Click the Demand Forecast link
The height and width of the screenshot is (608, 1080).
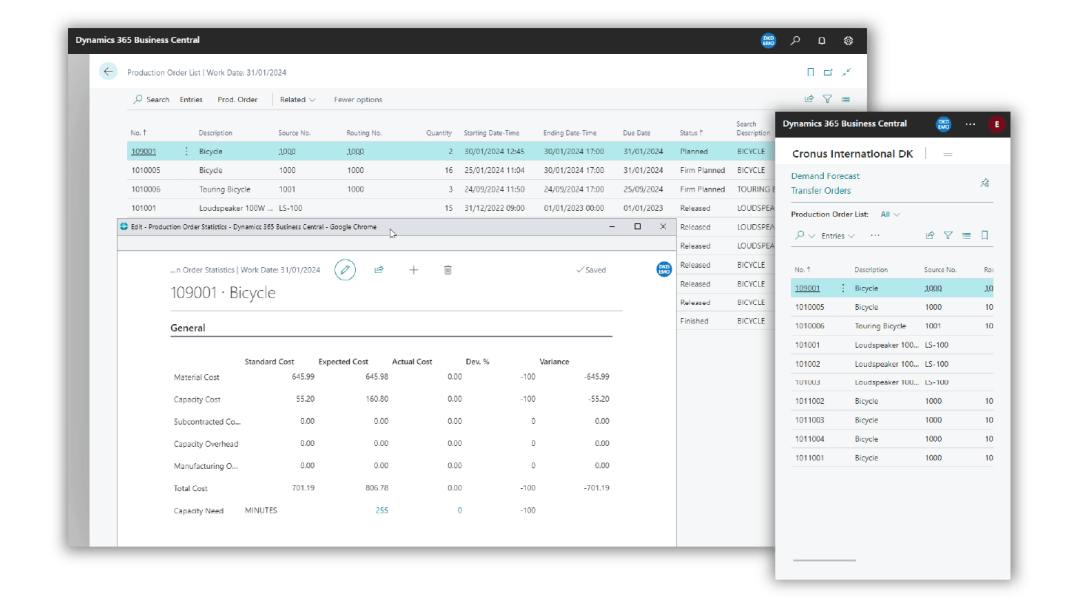pos(825,176)
